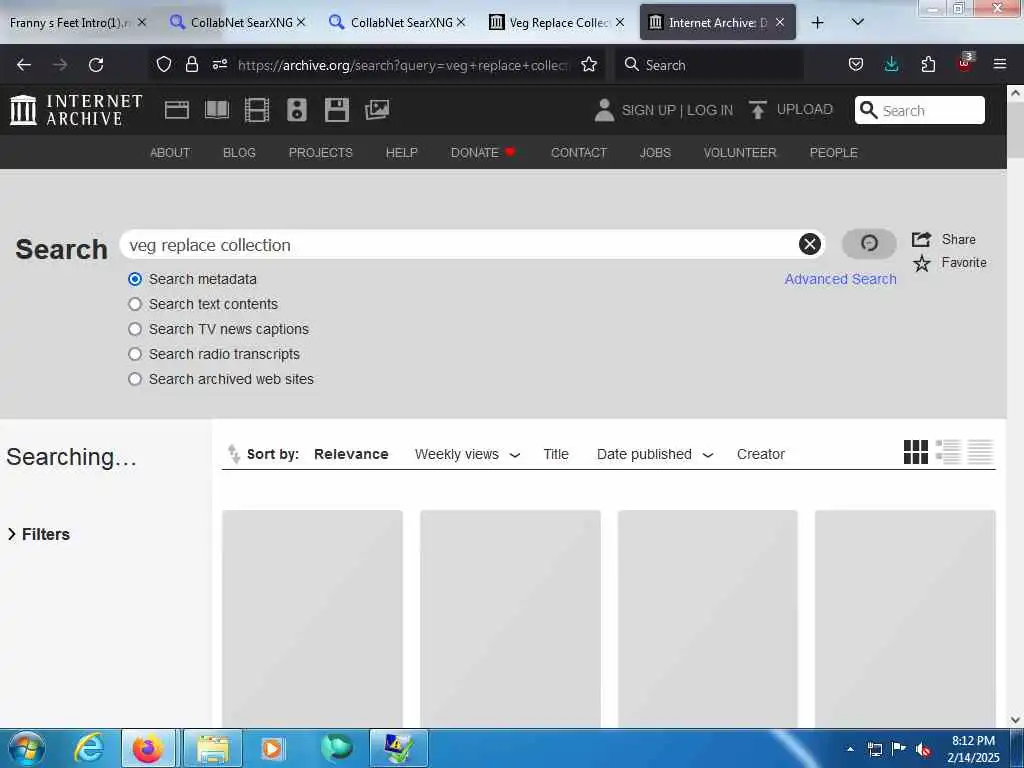The image size is (1024, 768).
Task: Open the Software floppy disk icon
Action: pyautogui.click(x=337, y=110)
